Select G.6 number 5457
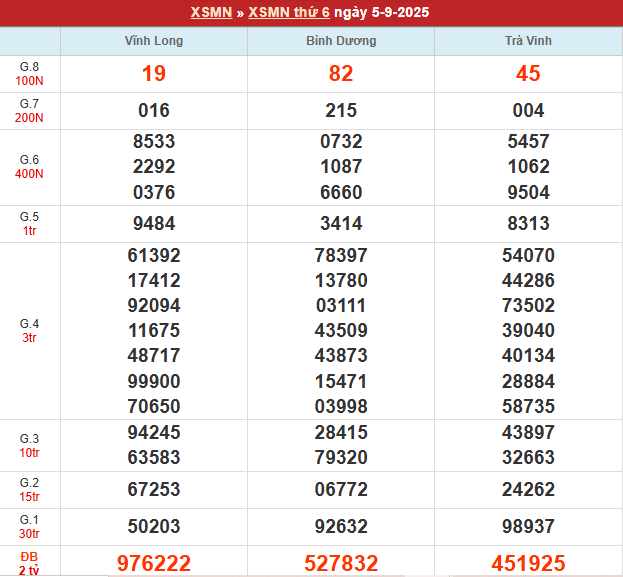The height and width of the screenshot is (577, 623). click(x=528, y=141)
